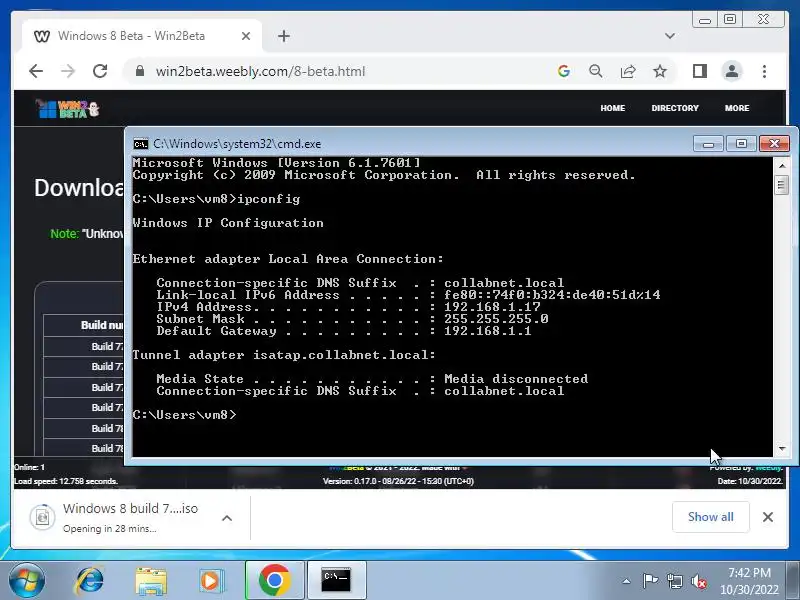Share this page icon
The image size is (800, 600).
click(x=628, y=71)
